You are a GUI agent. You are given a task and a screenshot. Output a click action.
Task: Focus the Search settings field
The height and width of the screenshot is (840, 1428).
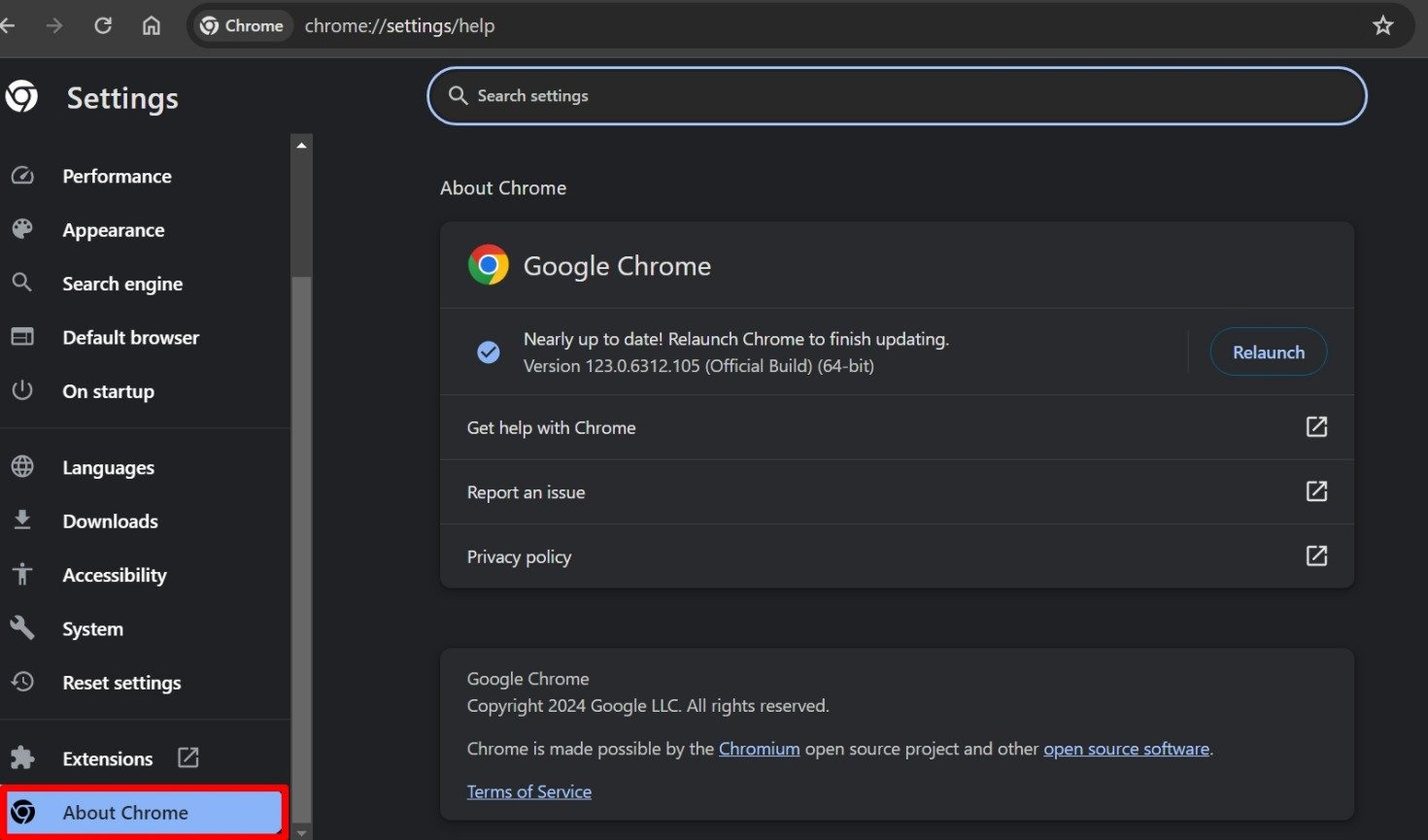(x=897, y=95)
